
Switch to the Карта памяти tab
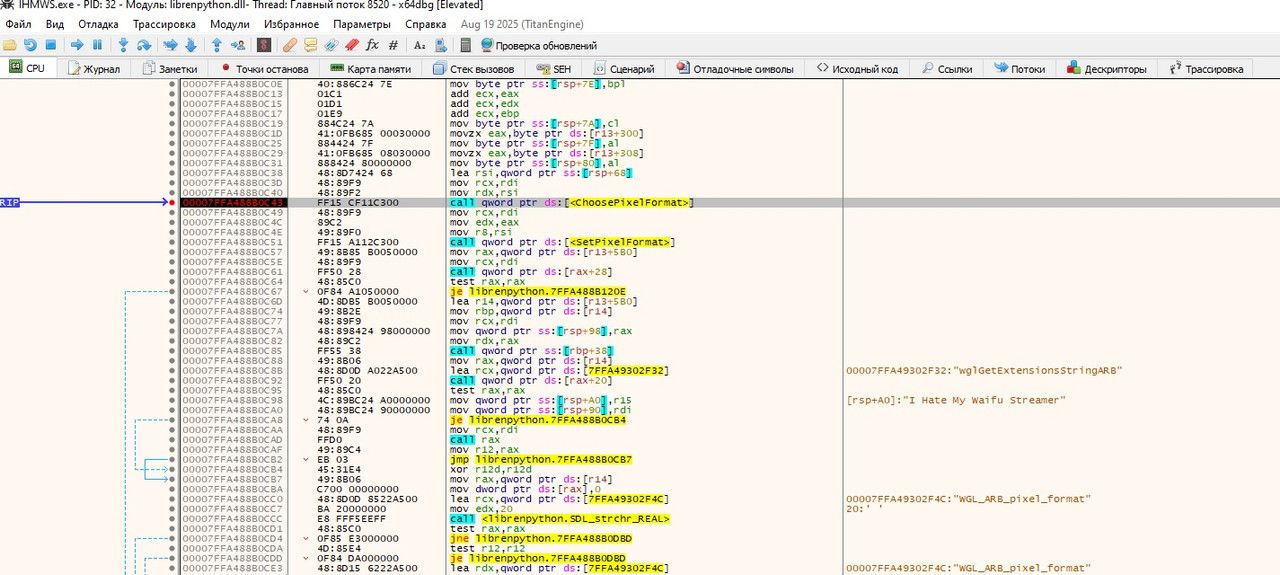pos(369,69)
